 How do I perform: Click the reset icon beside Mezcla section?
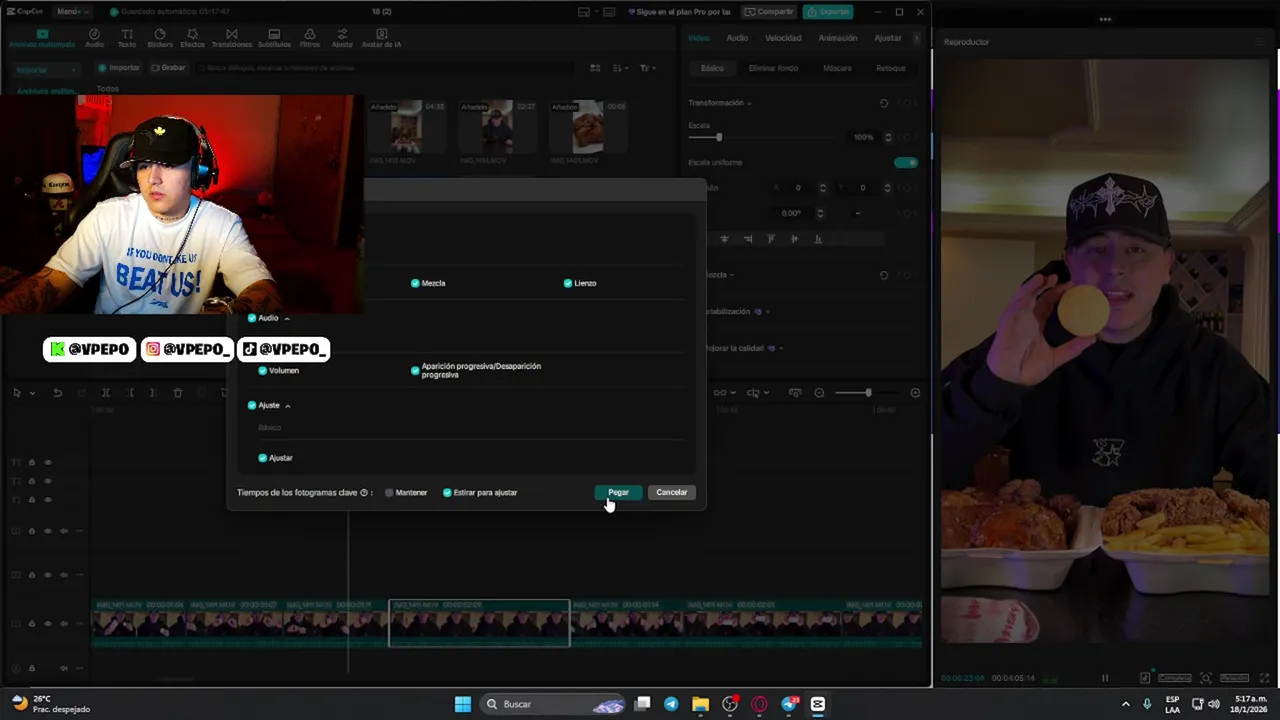coord(883,275)
